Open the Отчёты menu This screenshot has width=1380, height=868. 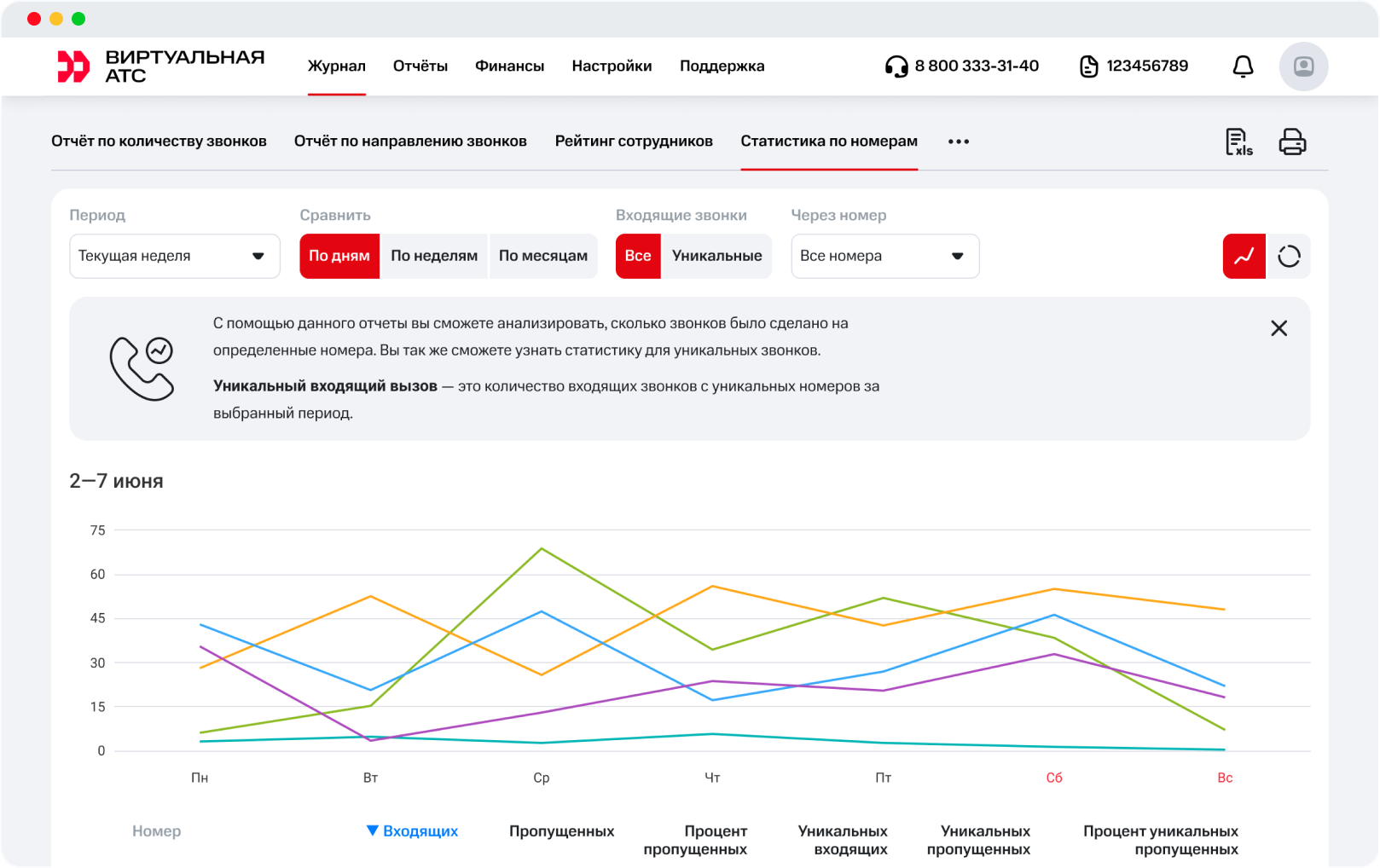click(x=420, y=67)
